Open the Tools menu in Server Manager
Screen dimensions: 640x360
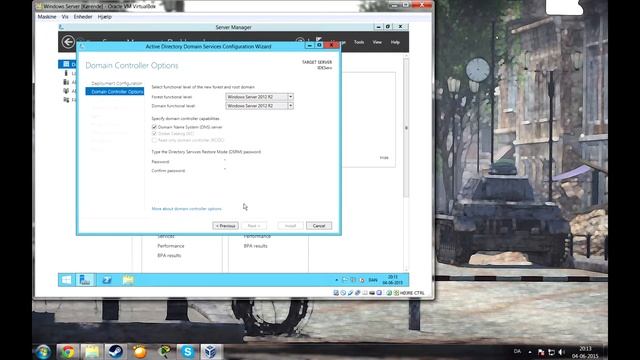click(x=359, y=42)
